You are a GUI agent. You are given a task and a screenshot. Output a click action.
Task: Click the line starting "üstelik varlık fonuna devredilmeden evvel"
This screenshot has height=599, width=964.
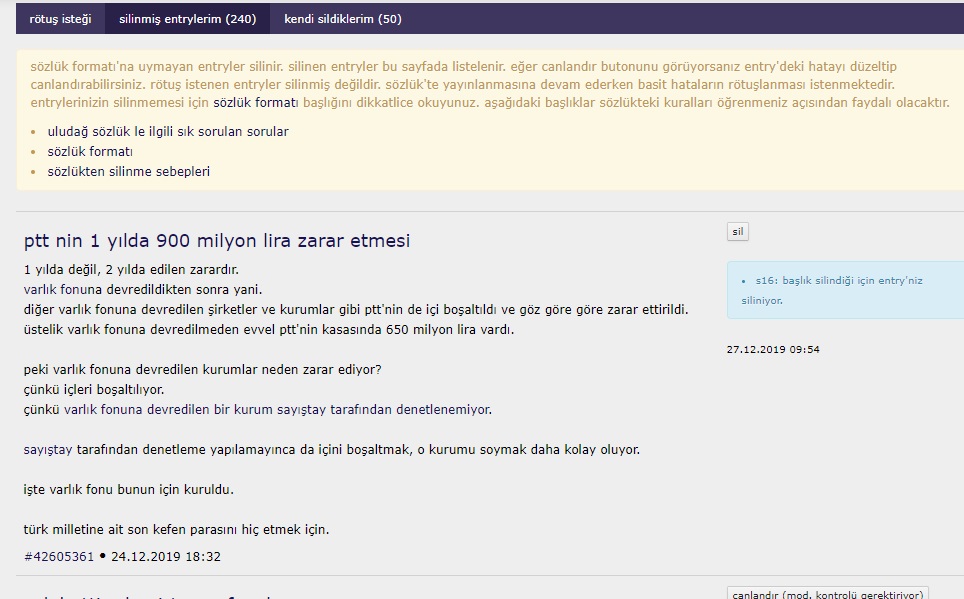pyautogui.click(x=269, y=330)
